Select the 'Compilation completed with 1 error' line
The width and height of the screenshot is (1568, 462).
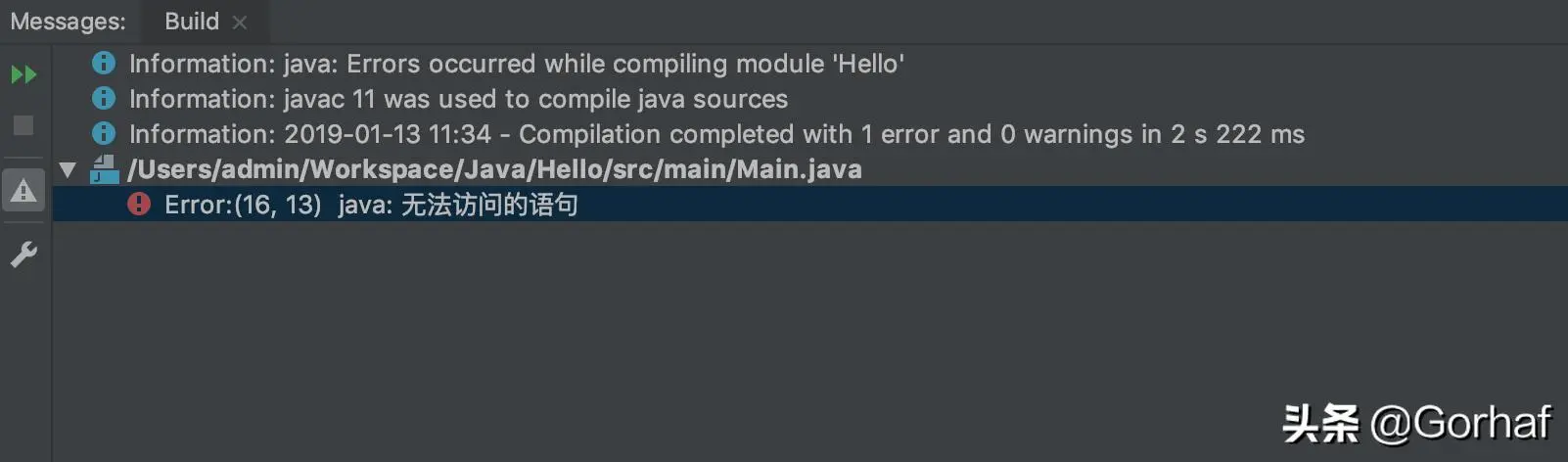point(715,134)
